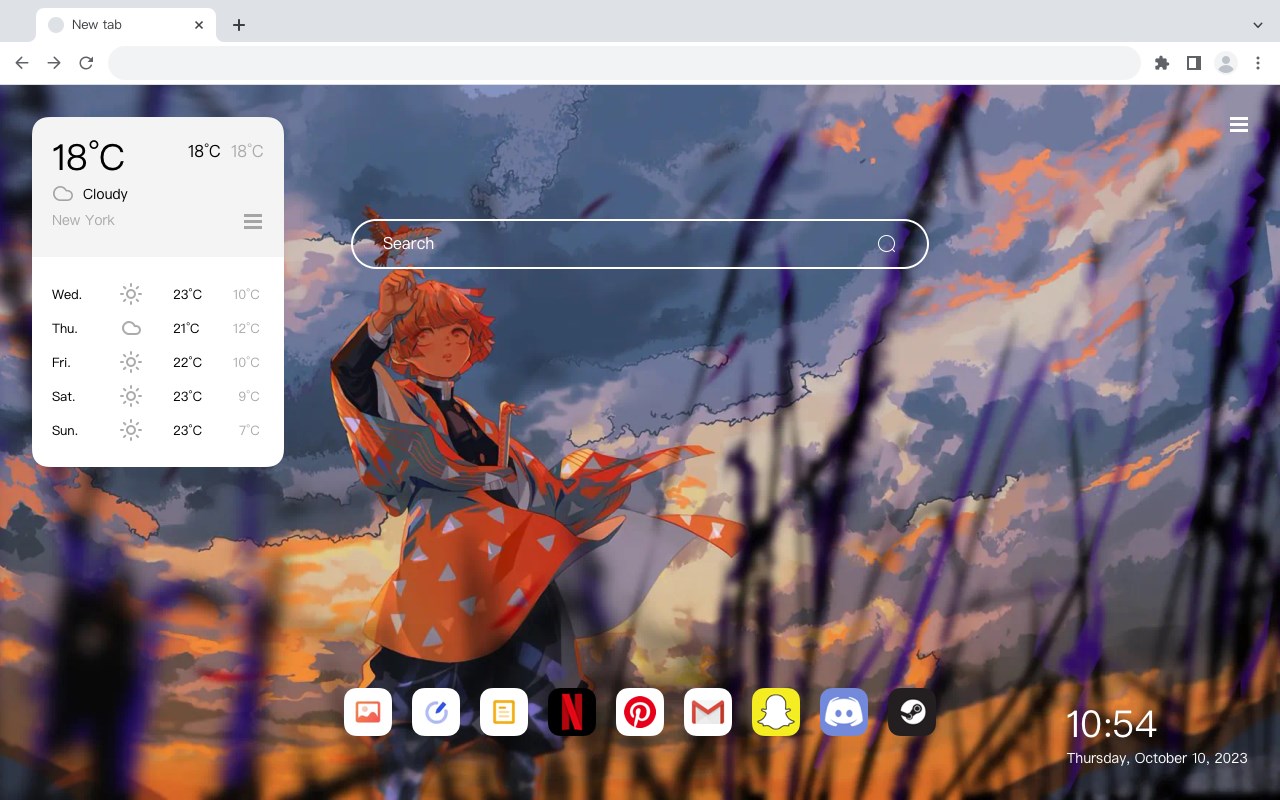The image size is (1280, 800).
Task: Focus the browser address bar
Action: coord(624,63)
